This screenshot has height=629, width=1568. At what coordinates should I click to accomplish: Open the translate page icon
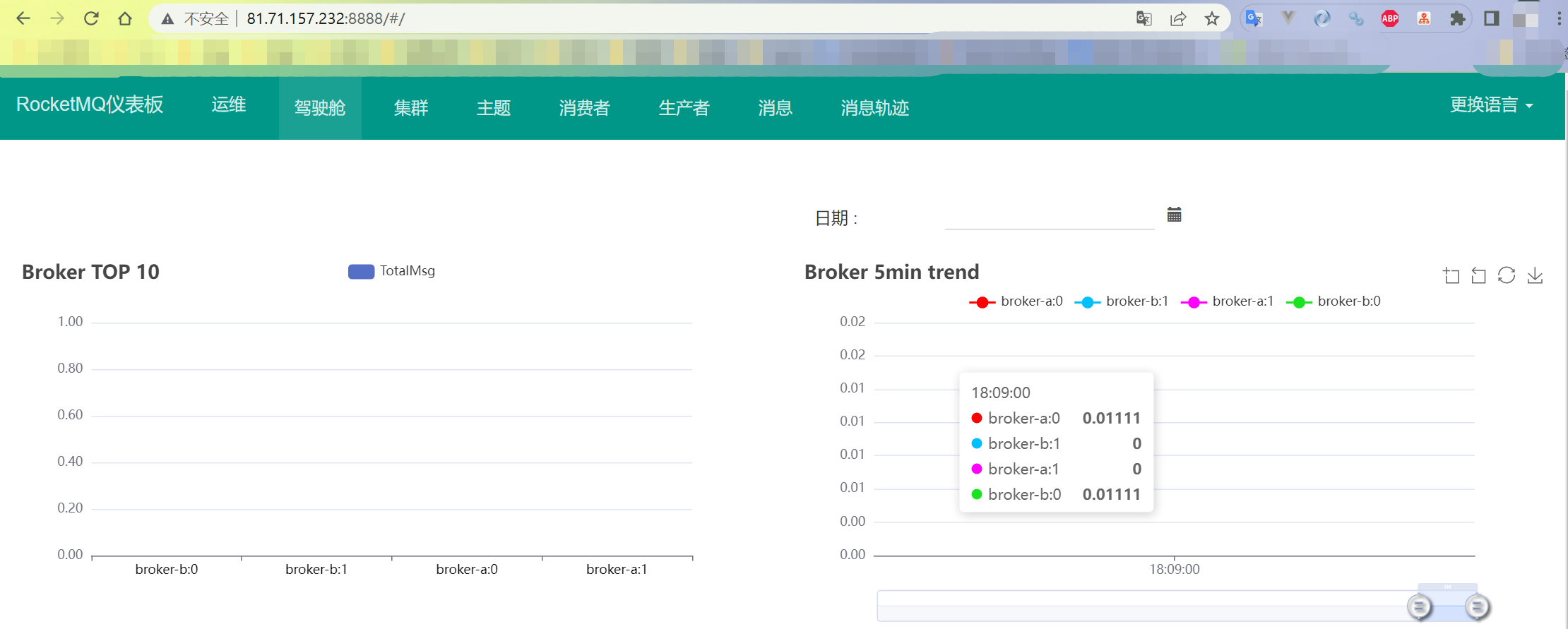1144,19
